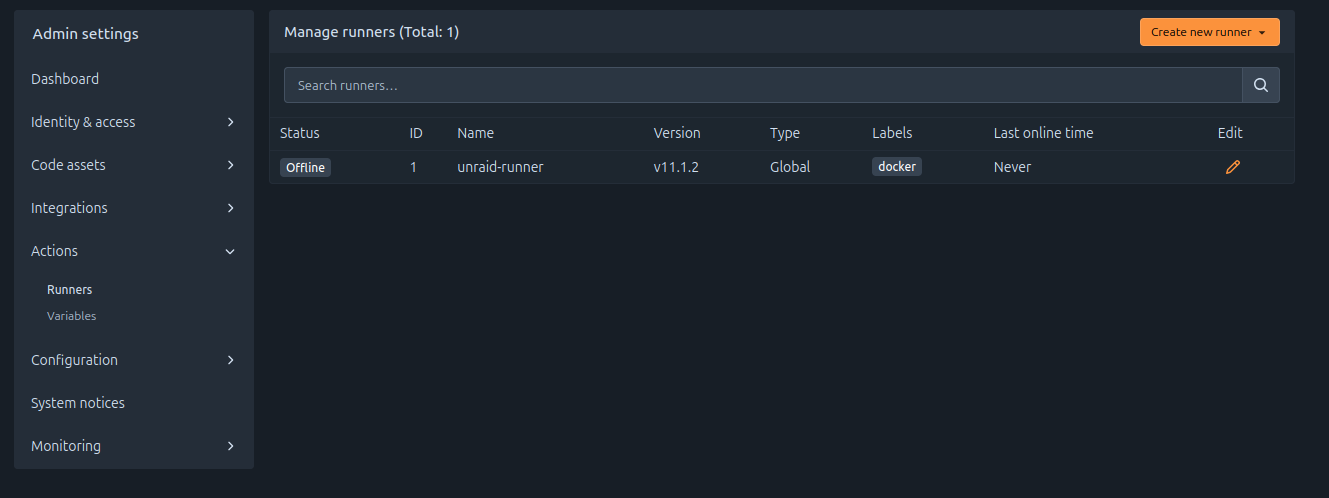Screen dimensions: 1329x498
Task: Select the Runners submenu item
Action: (69, 290)
